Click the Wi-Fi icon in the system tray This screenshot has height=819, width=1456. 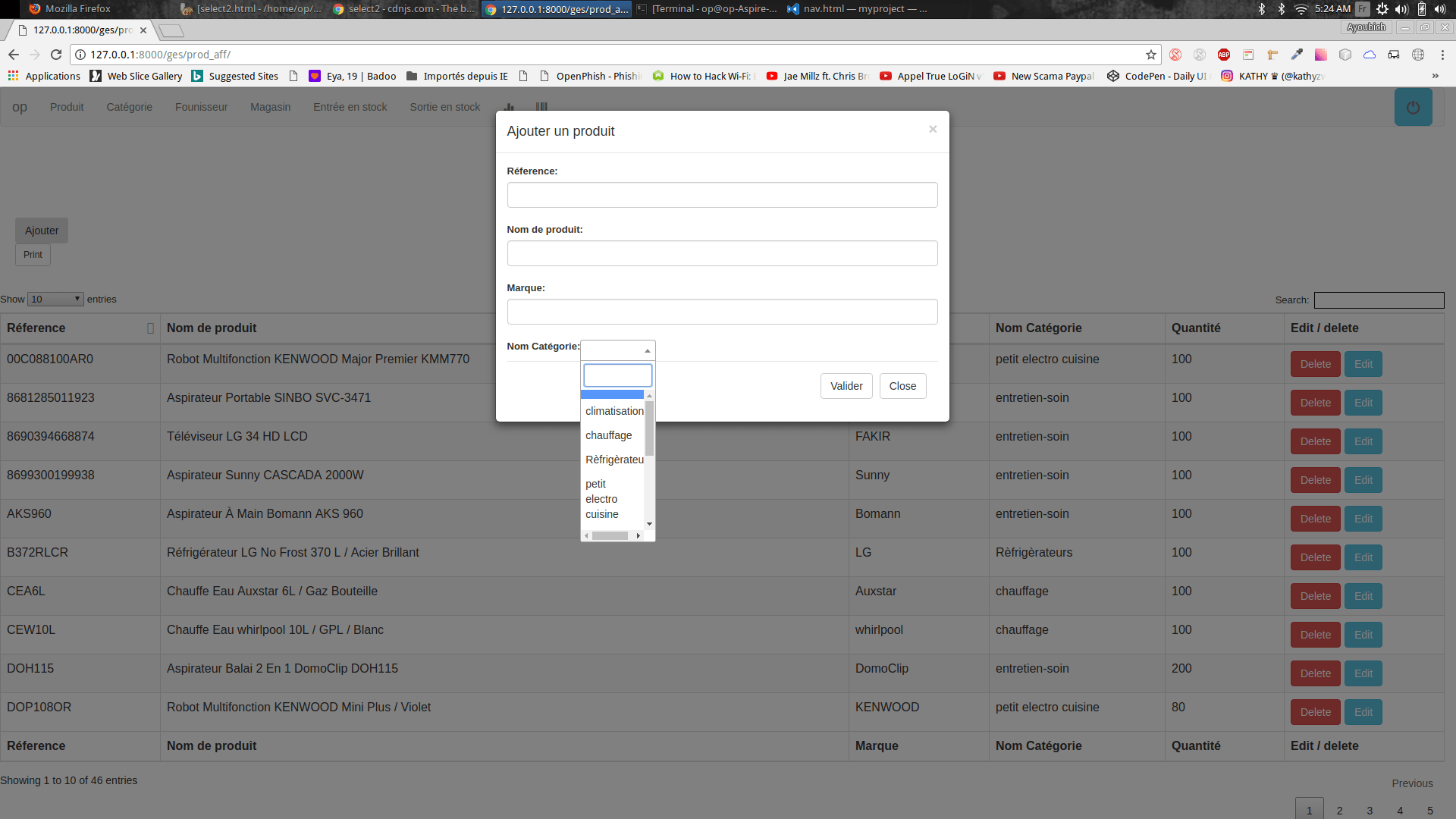1301,9
